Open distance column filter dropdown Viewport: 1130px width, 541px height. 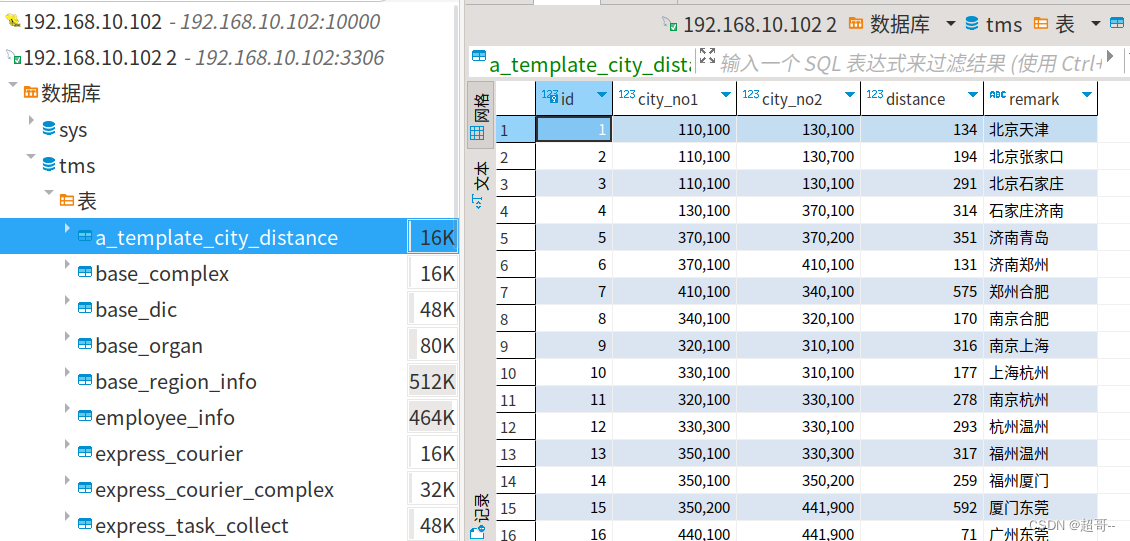coord(972,95)
